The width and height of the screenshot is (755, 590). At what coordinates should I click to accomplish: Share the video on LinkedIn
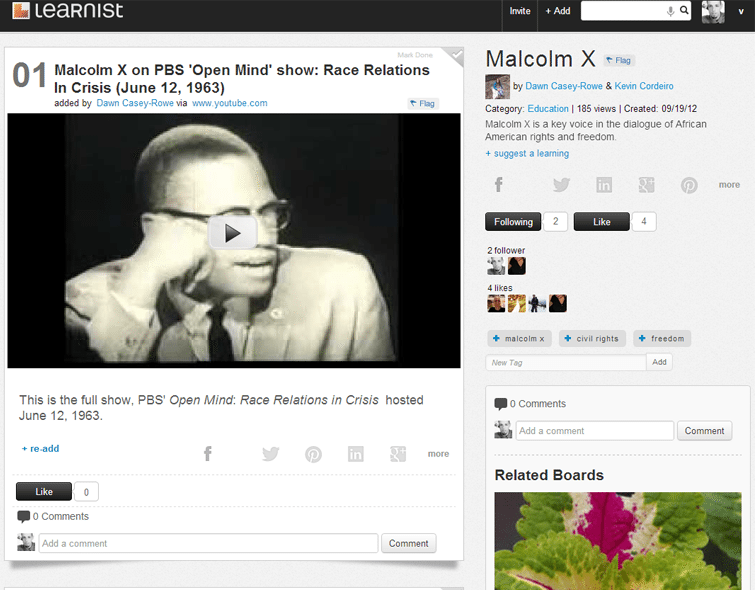point(355,454)
